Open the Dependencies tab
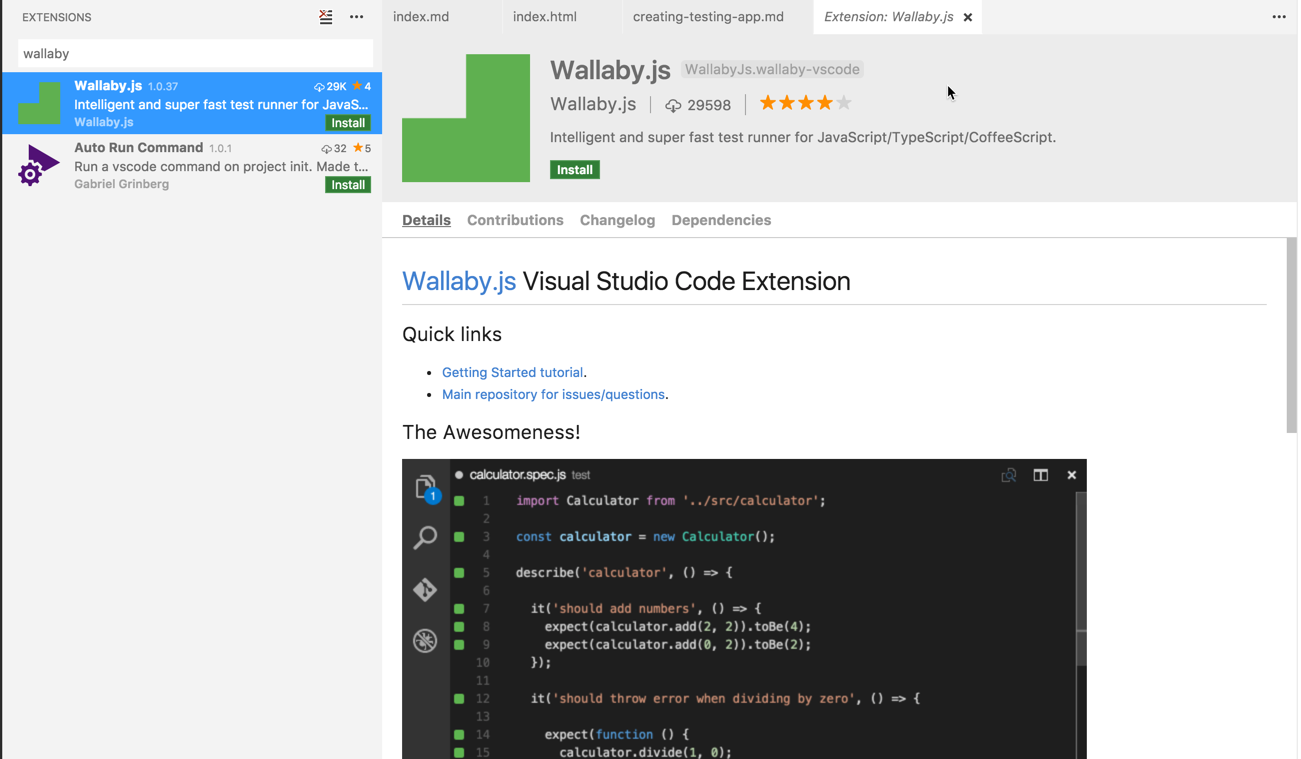 pos(721,220)
